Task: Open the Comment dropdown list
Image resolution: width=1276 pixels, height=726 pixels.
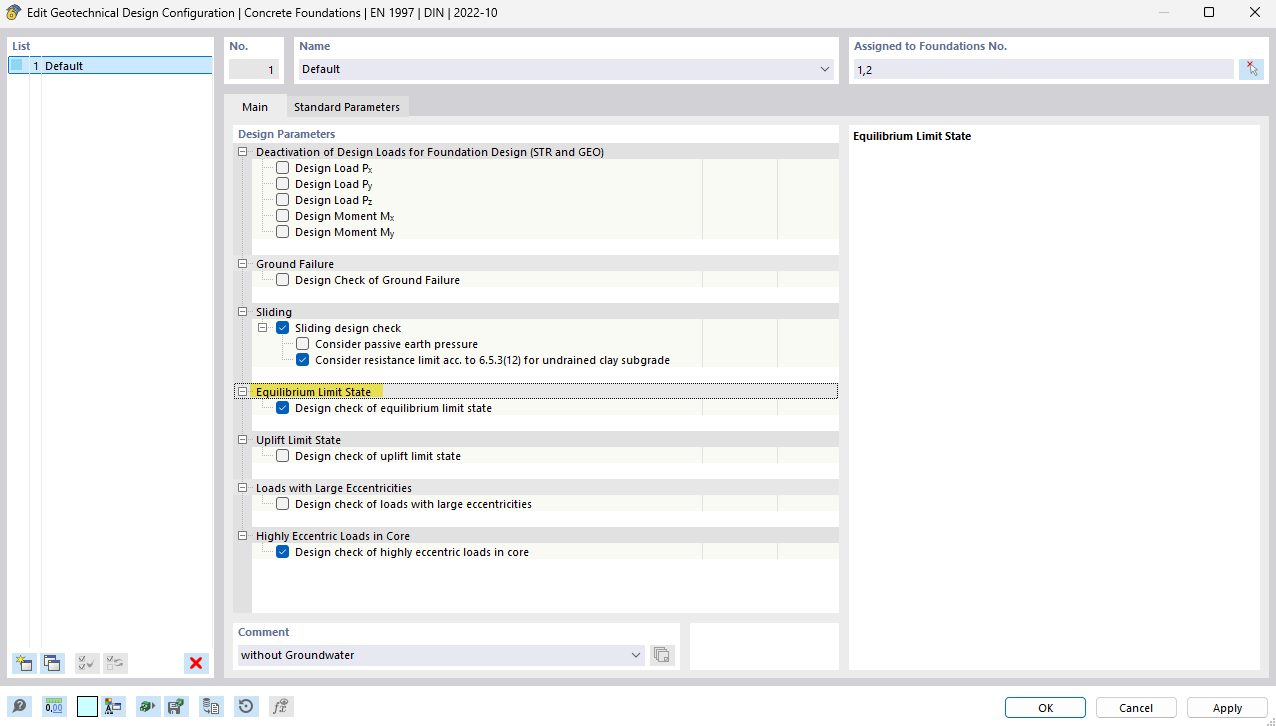Action: coord(636,655)
